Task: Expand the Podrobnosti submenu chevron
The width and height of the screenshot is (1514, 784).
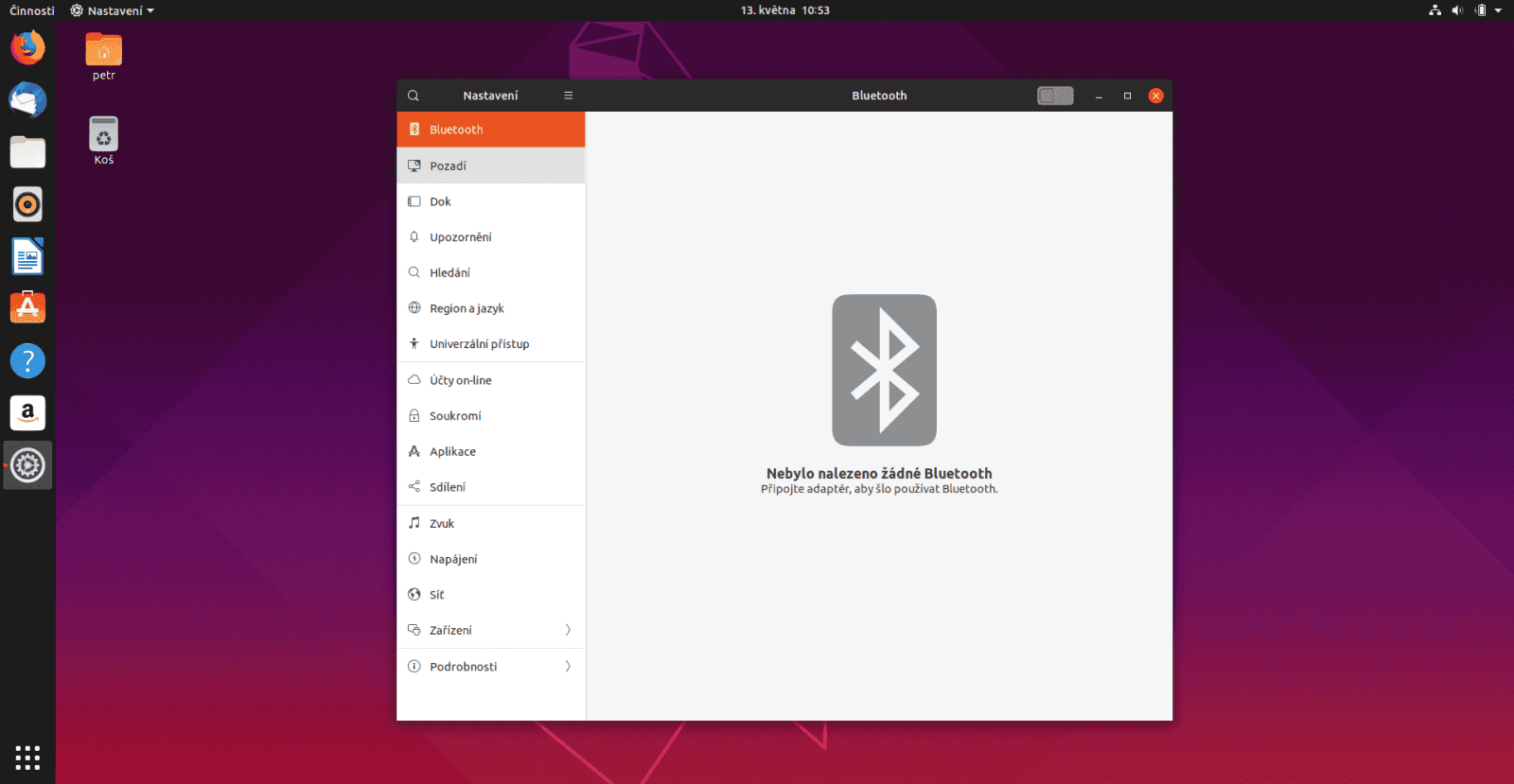Action: pos(568,667)
